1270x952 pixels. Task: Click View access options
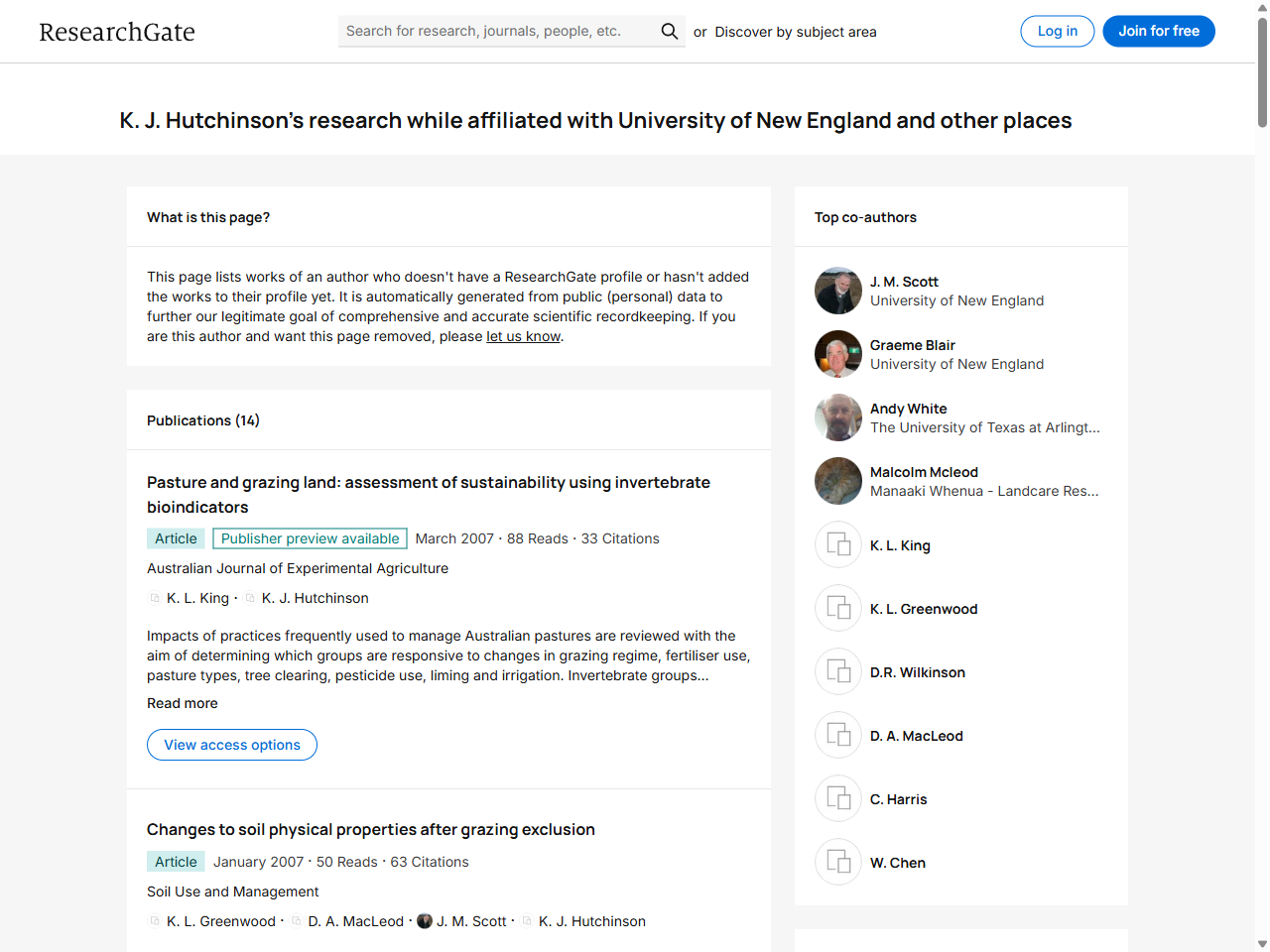point(231,745)
